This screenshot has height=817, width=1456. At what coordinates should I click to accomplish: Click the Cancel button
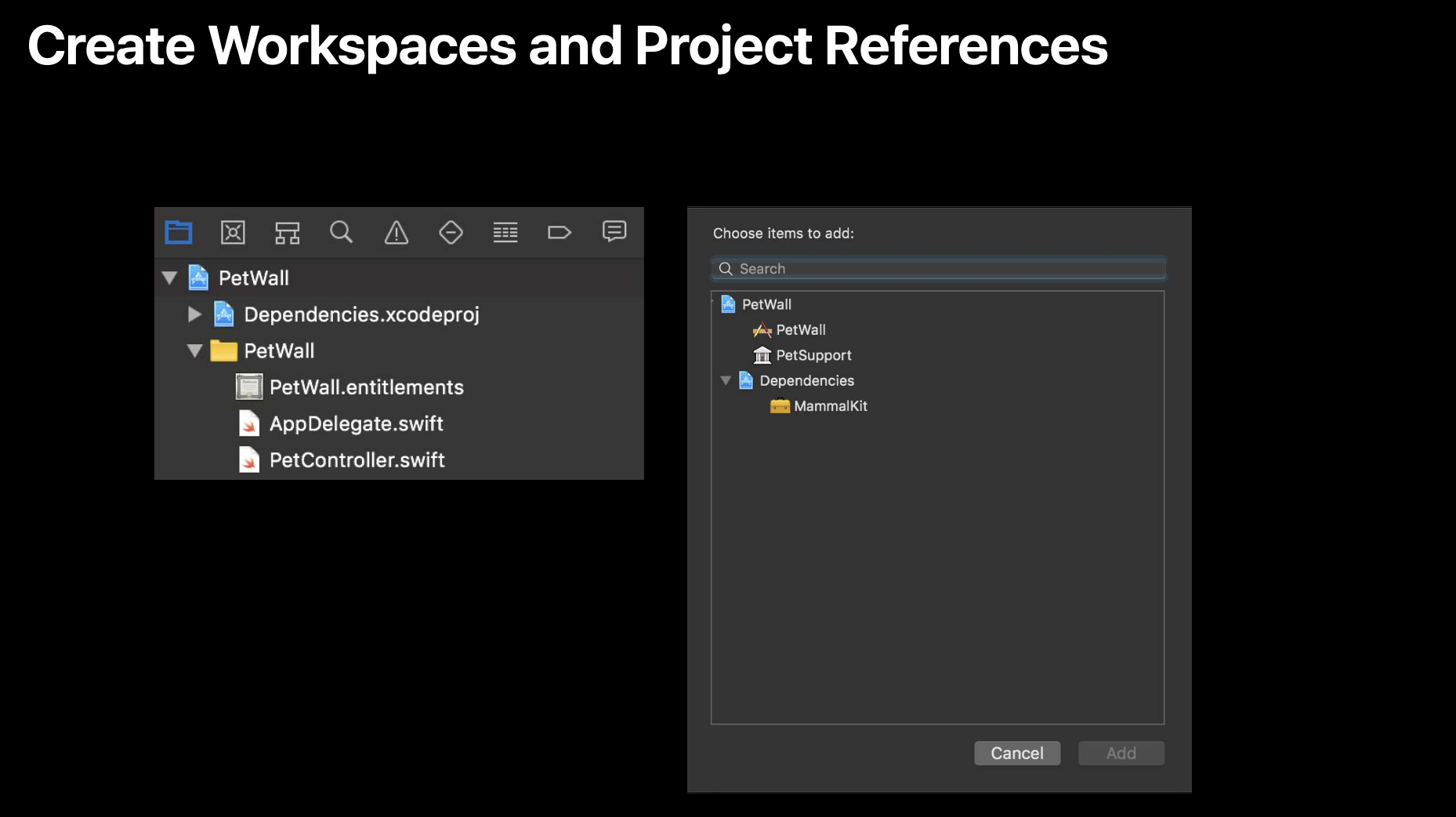tap(1017, 753)
